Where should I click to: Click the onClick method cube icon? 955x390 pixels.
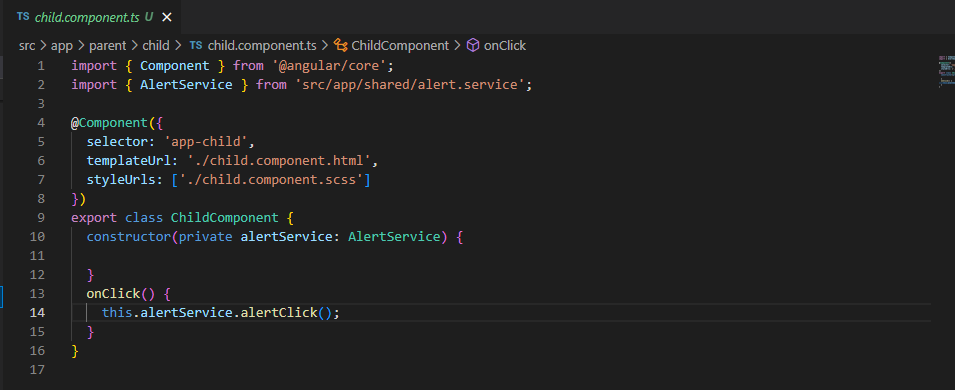[473, 46]
